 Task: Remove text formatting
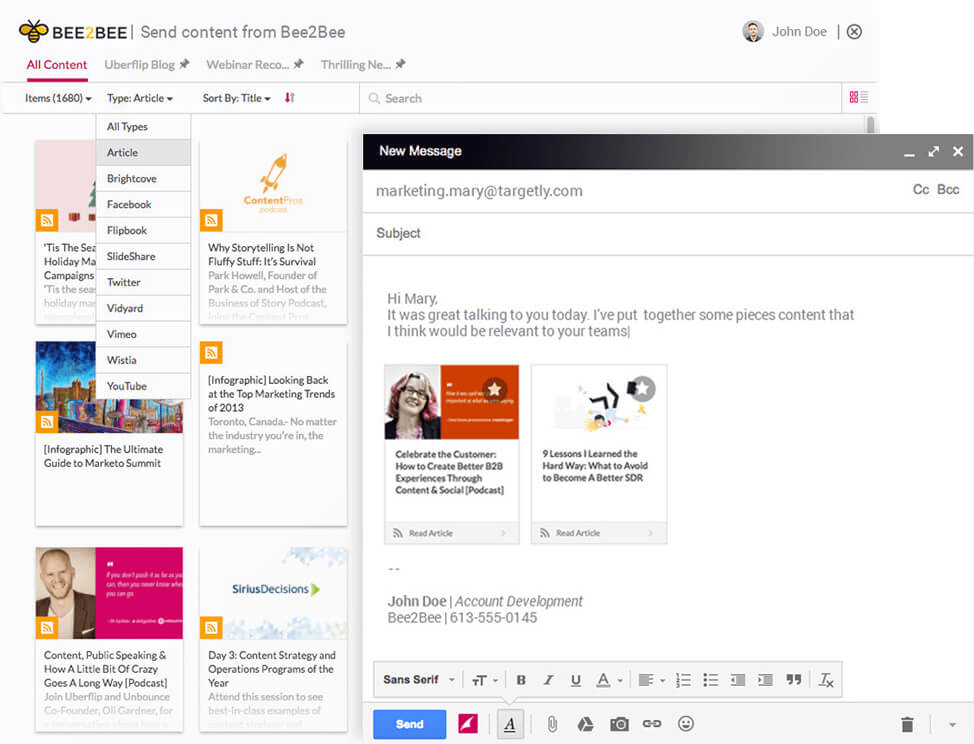coord(826,680)
